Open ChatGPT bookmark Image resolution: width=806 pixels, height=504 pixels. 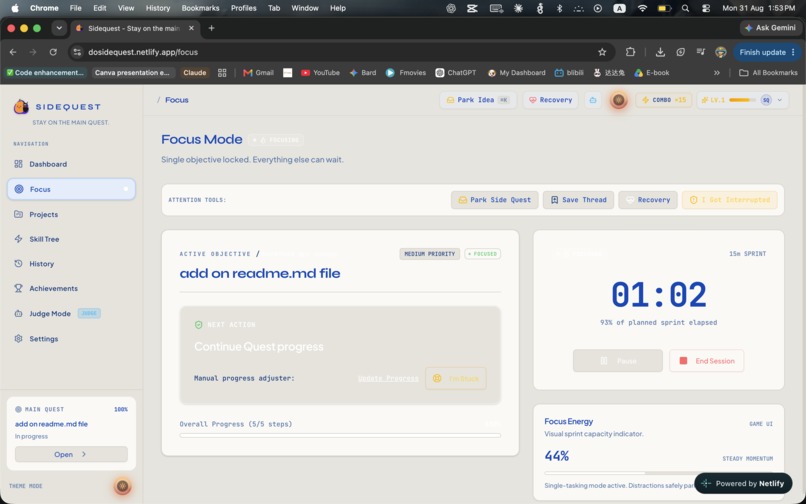pos(455,73)
